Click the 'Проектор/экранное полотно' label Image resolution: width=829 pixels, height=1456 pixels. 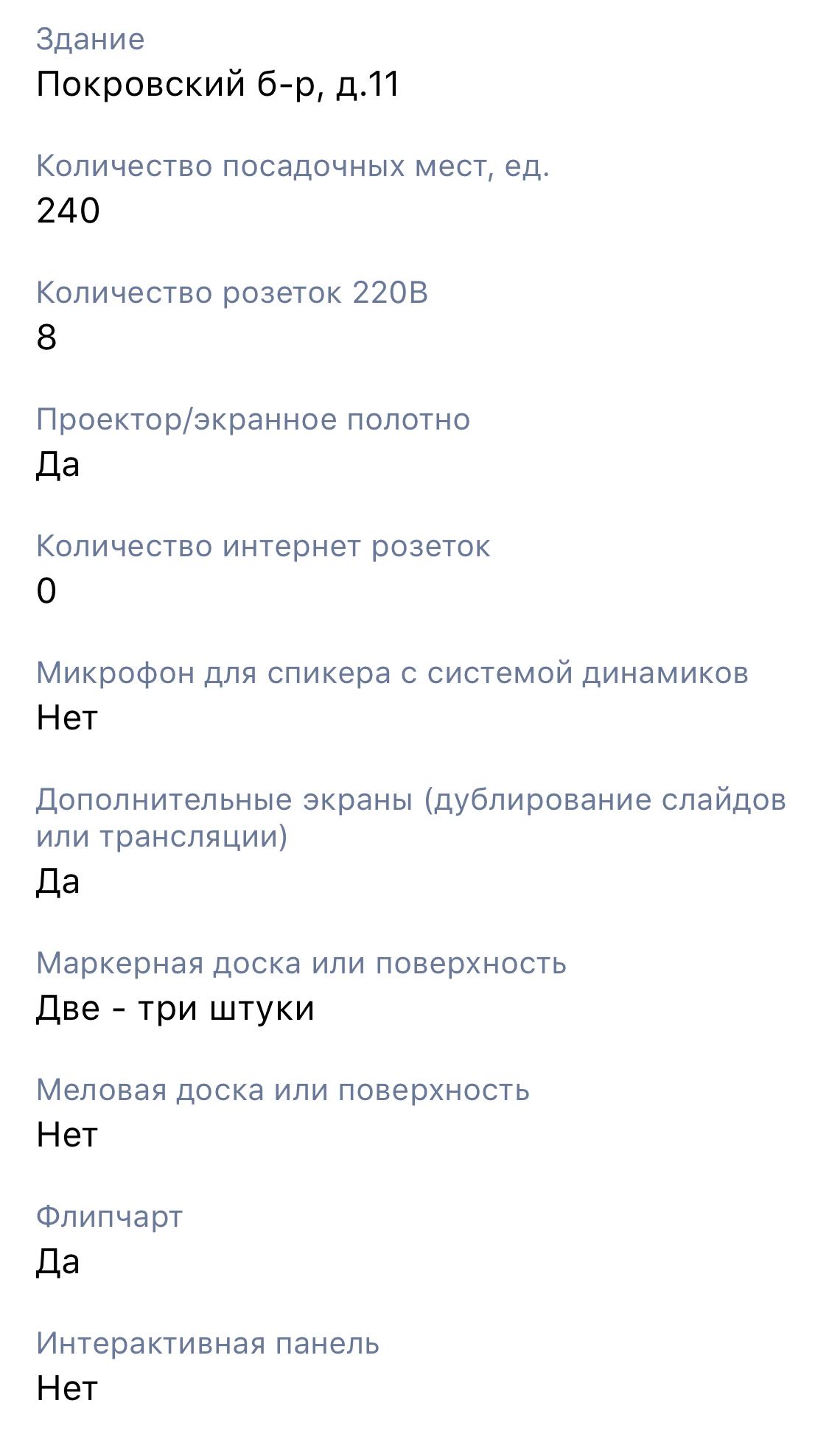tap(253, 419)
